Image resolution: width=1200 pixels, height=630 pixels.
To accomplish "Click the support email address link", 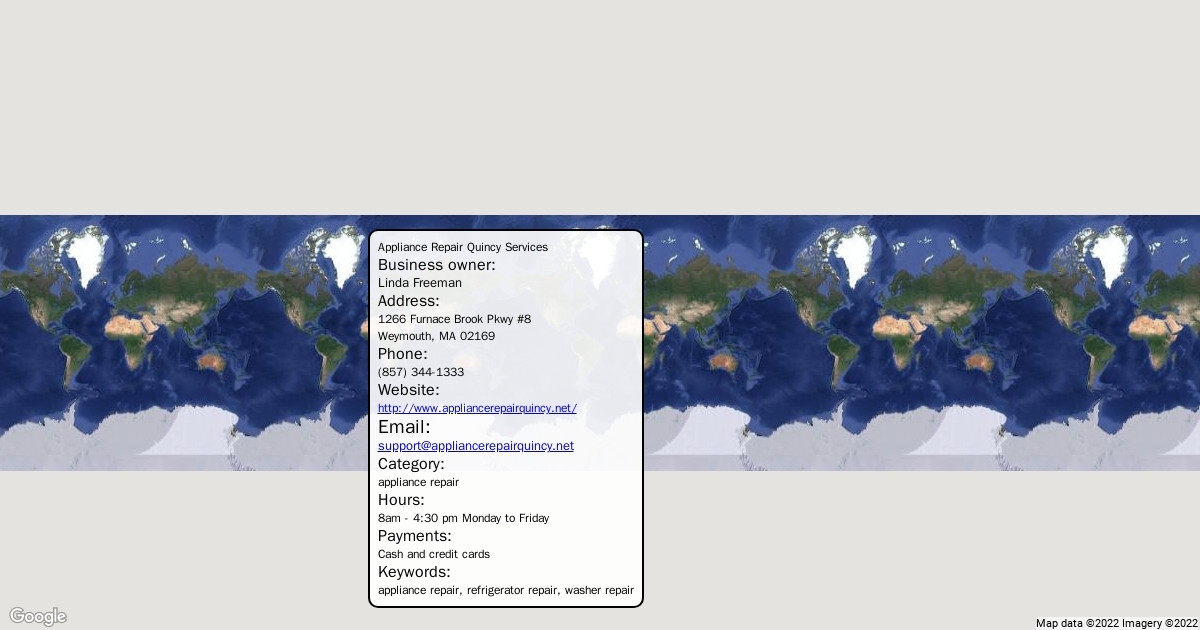I will click(x=475, y=446).
